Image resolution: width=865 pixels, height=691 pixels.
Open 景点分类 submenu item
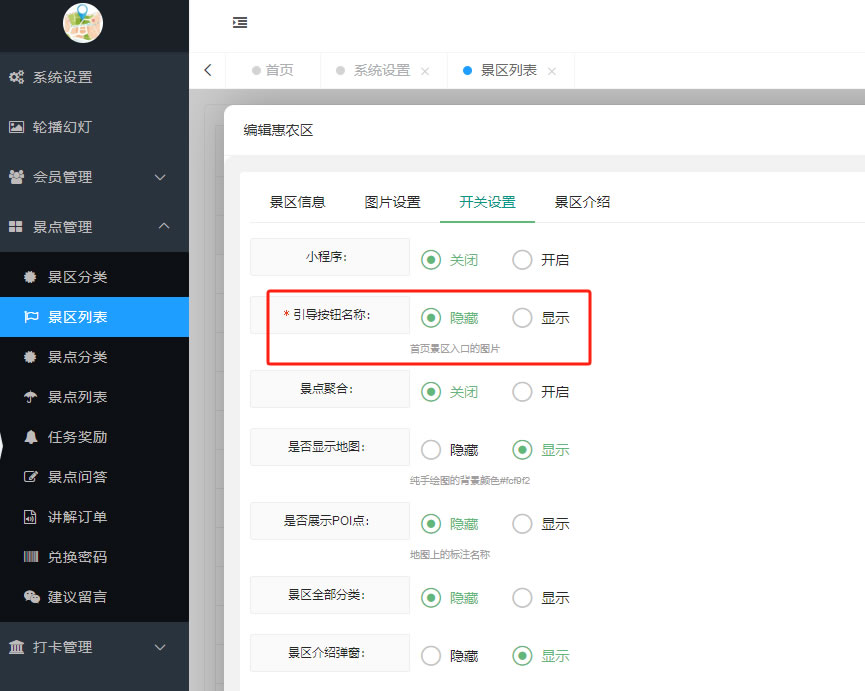coord(94,357)
